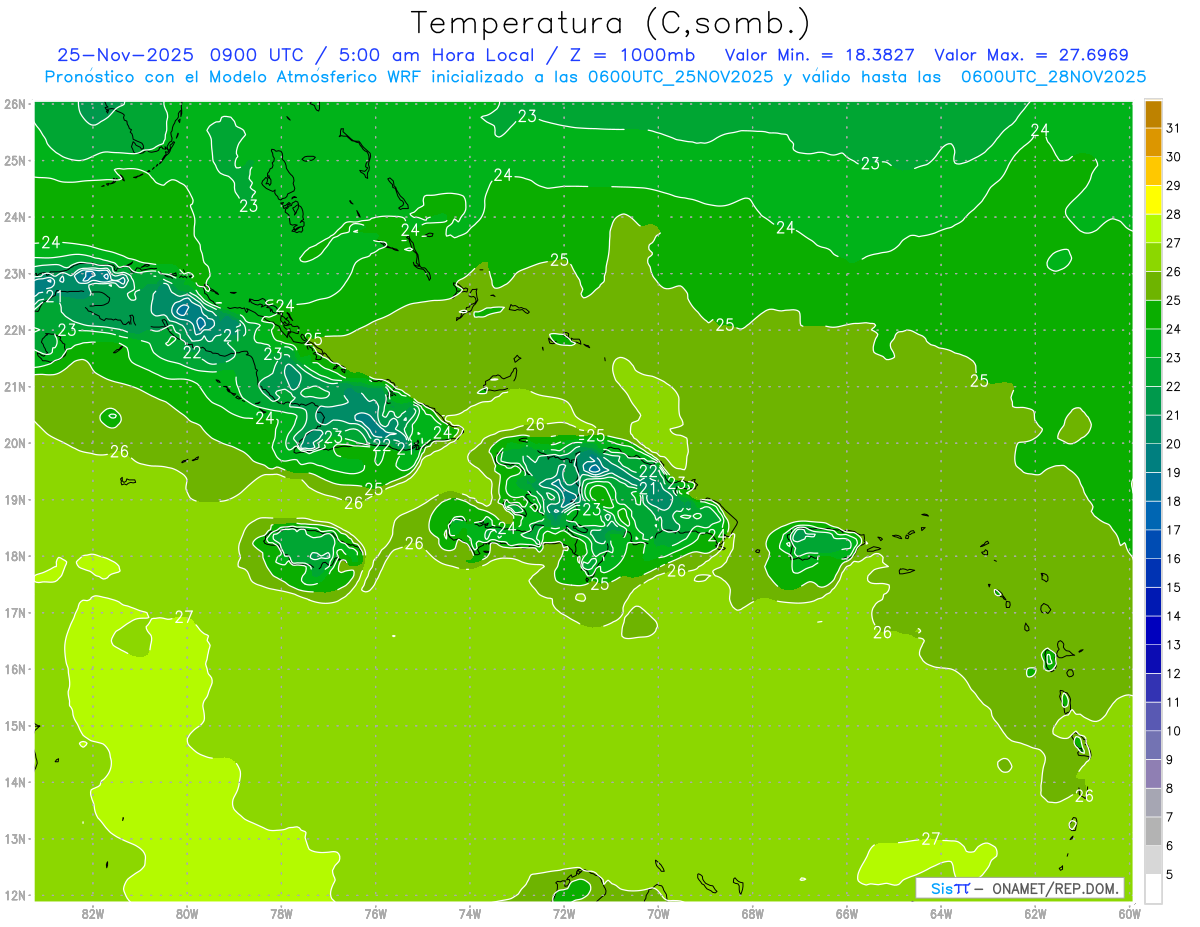Click the "26N" latitude label
1200x927 pixels.
pyautogui.click(x=14, y=103)
